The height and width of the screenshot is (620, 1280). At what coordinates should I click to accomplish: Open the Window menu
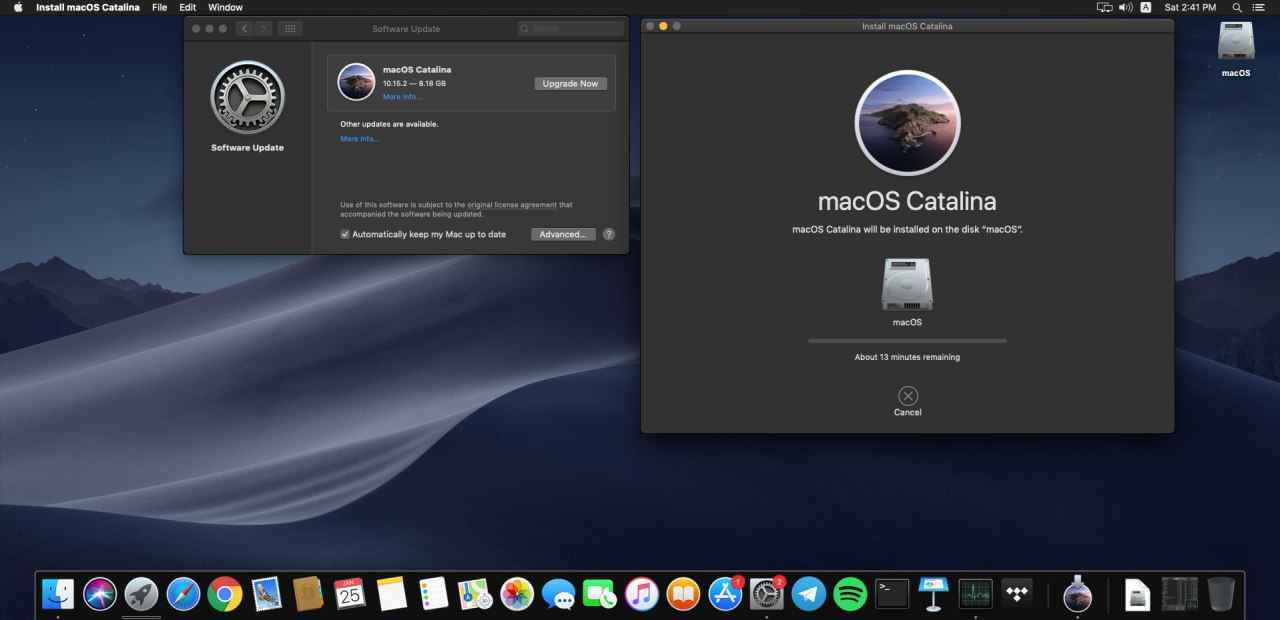click(226, 7)
